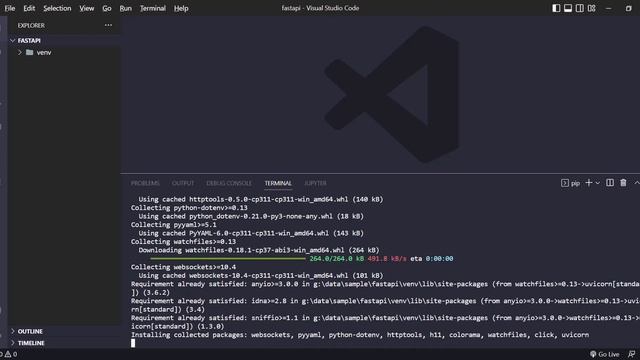
Task: Maximize panel size chevron
Action: click(636, 183)
